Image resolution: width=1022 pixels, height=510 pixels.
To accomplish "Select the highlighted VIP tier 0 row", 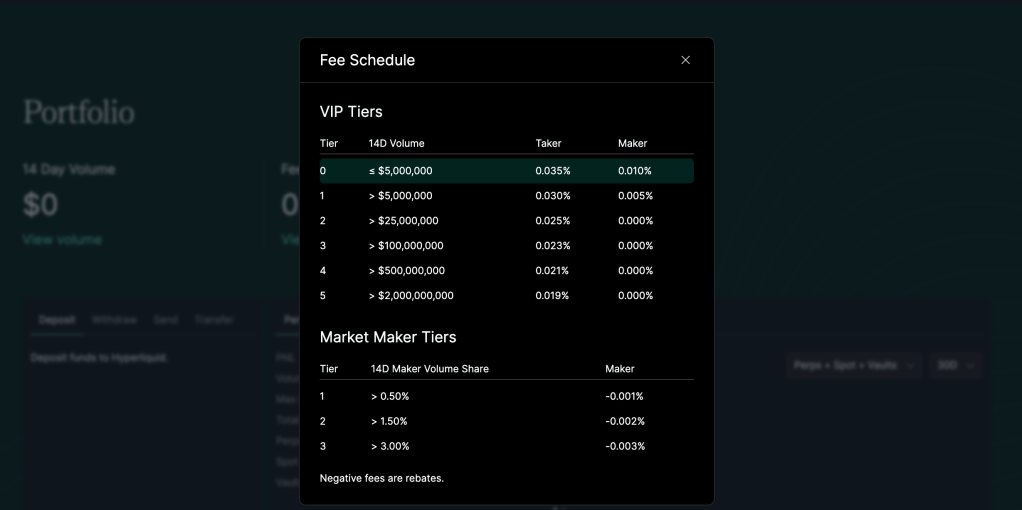I will click(506, 171).
